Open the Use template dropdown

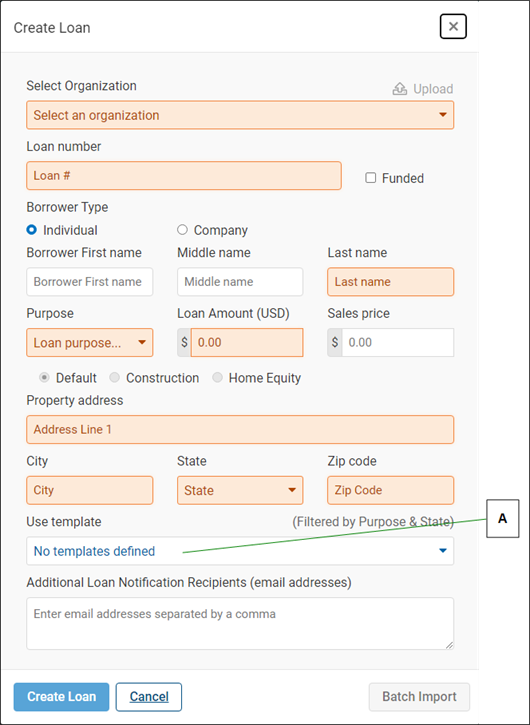point(240,551)
